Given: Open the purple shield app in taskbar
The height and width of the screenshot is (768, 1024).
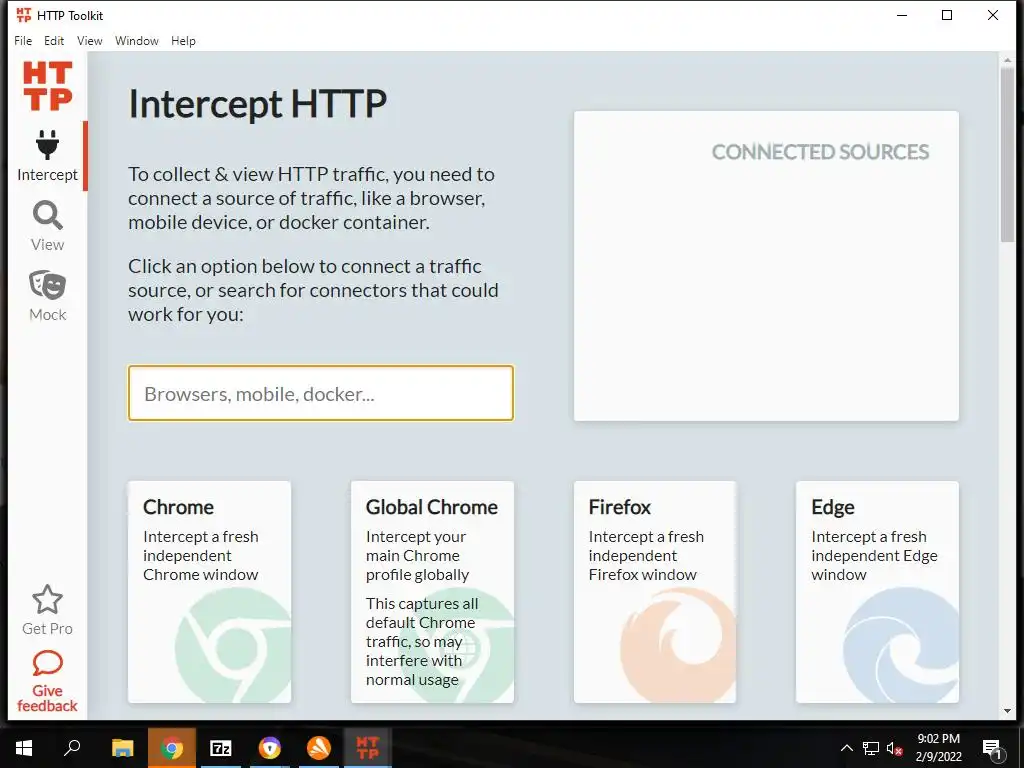Looking at the screenshot, I should [x=270, y=748].
